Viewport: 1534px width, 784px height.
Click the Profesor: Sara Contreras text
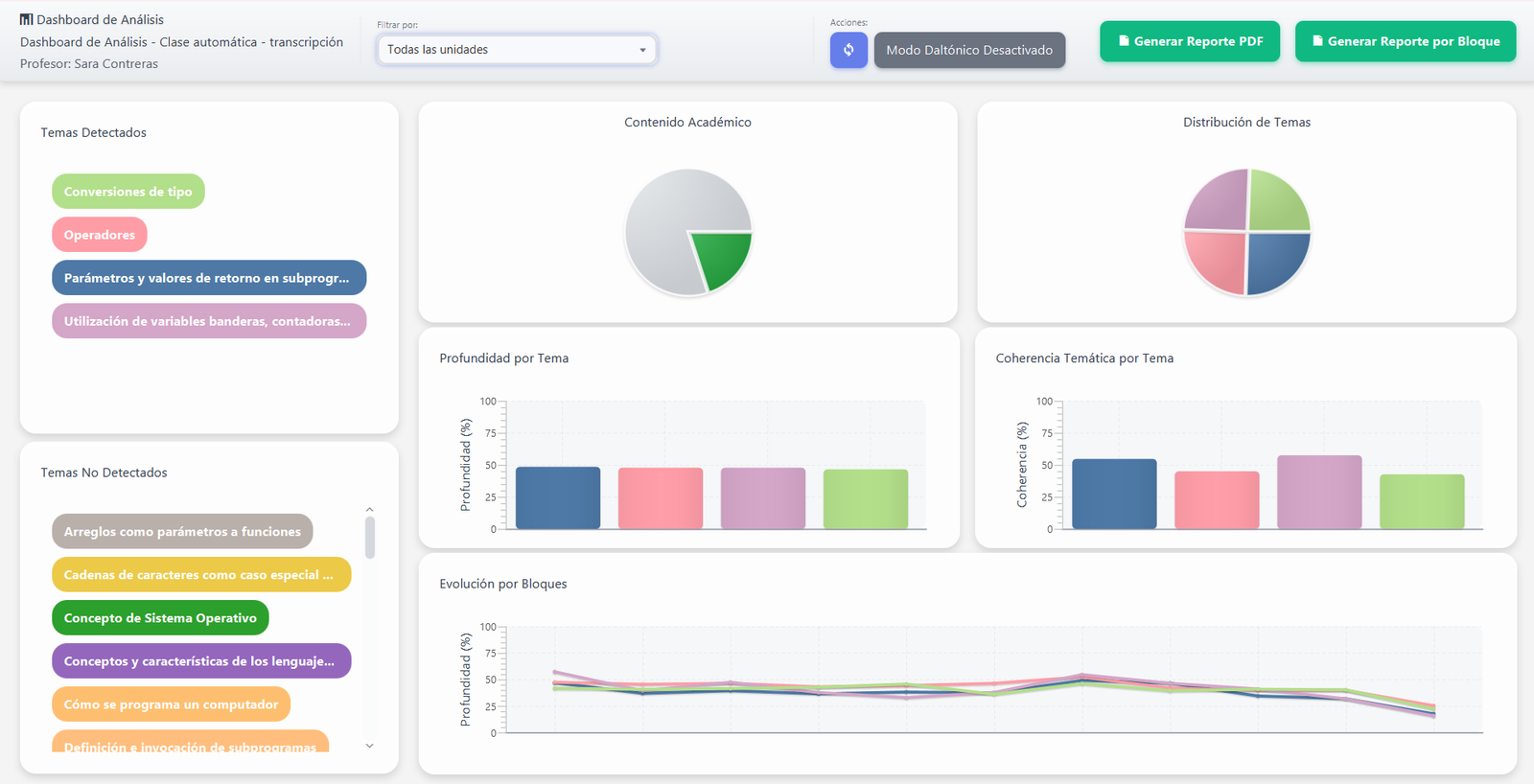coord(89,63)
